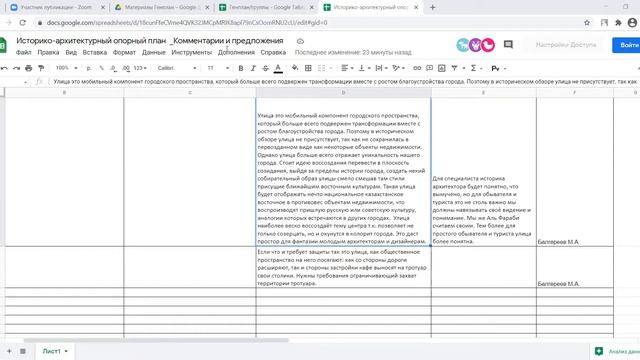This screenshot has width=640, height=360.
Task: Open the zoom level dropdown
Action: [x=67, y=68]
